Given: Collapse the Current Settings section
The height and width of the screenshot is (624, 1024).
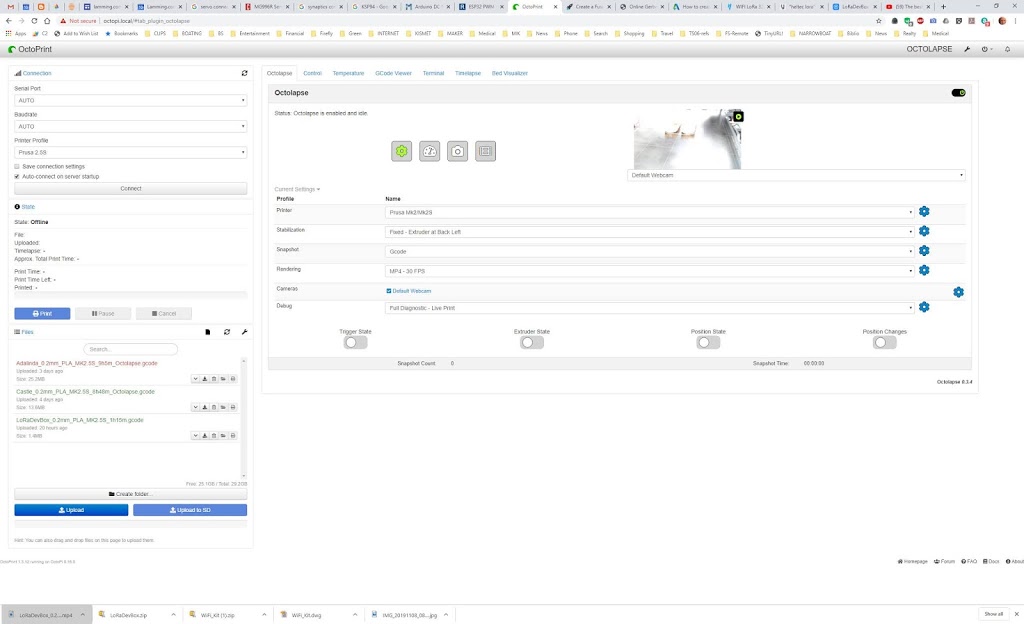Looking at the screenshot, I should point(297,189).
